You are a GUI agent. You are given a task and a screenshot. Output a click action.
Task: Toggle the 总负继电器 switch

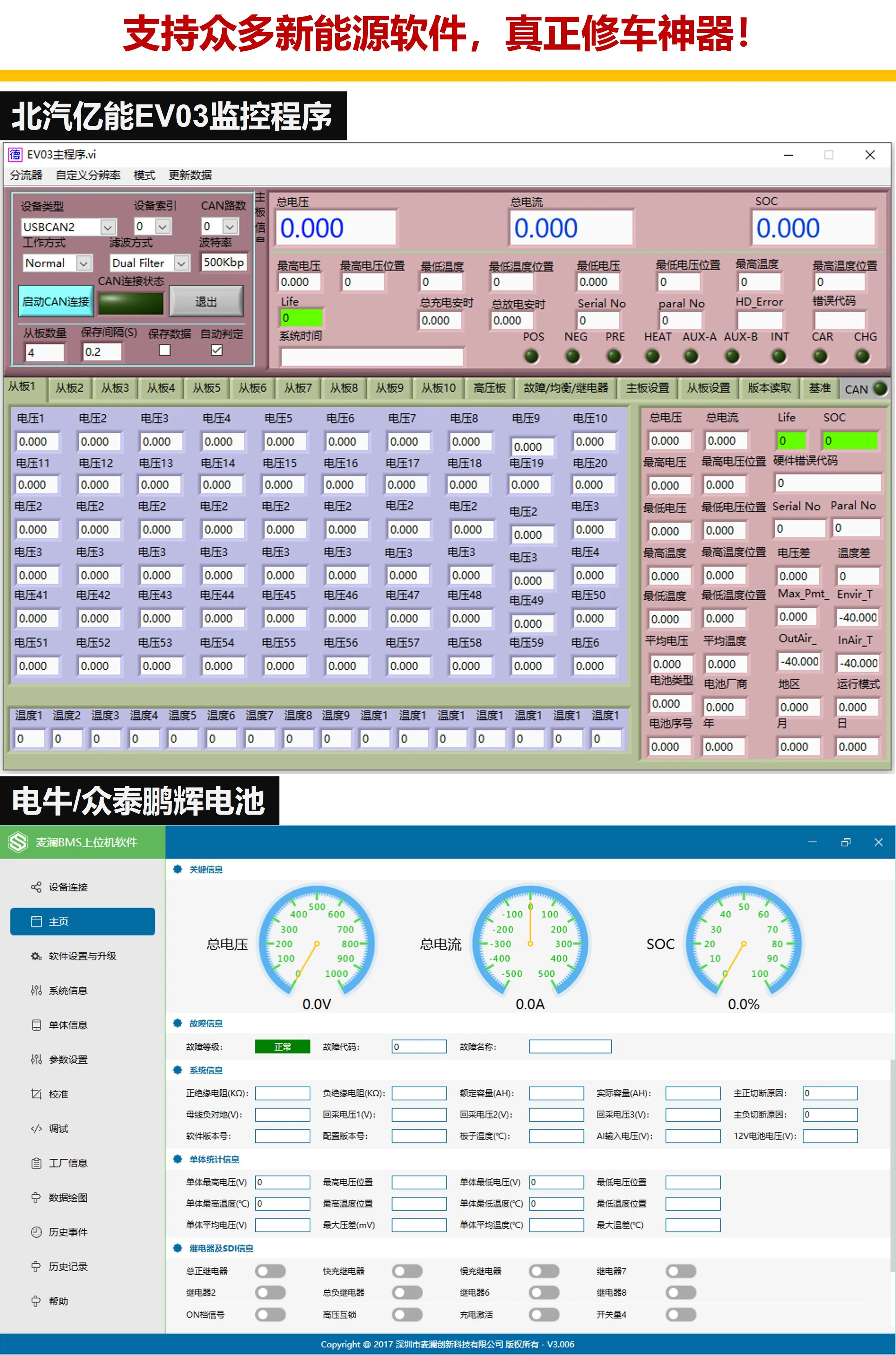click(x=407, y=1292)
